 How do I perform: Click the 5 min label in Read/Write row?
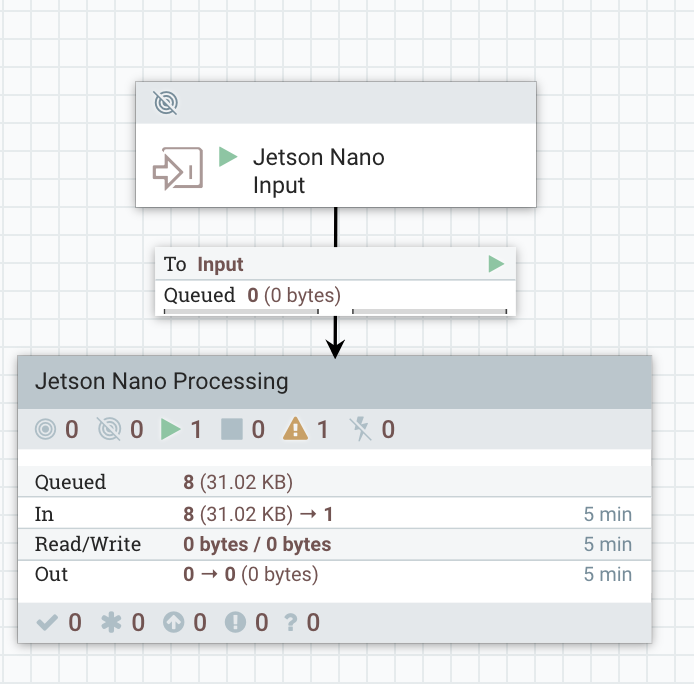tap(608, 544)
